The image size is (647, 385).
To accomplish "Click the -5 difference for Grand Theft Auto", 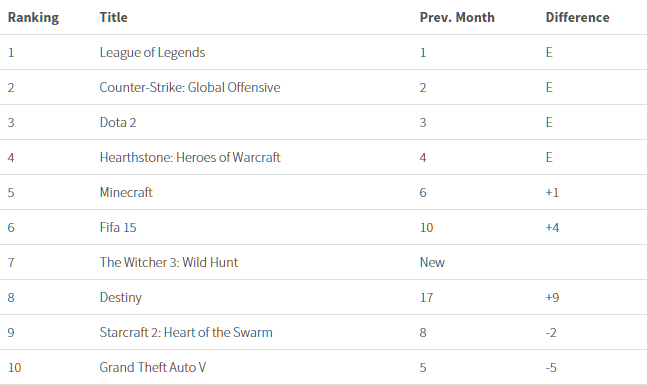I will [551, 368].
